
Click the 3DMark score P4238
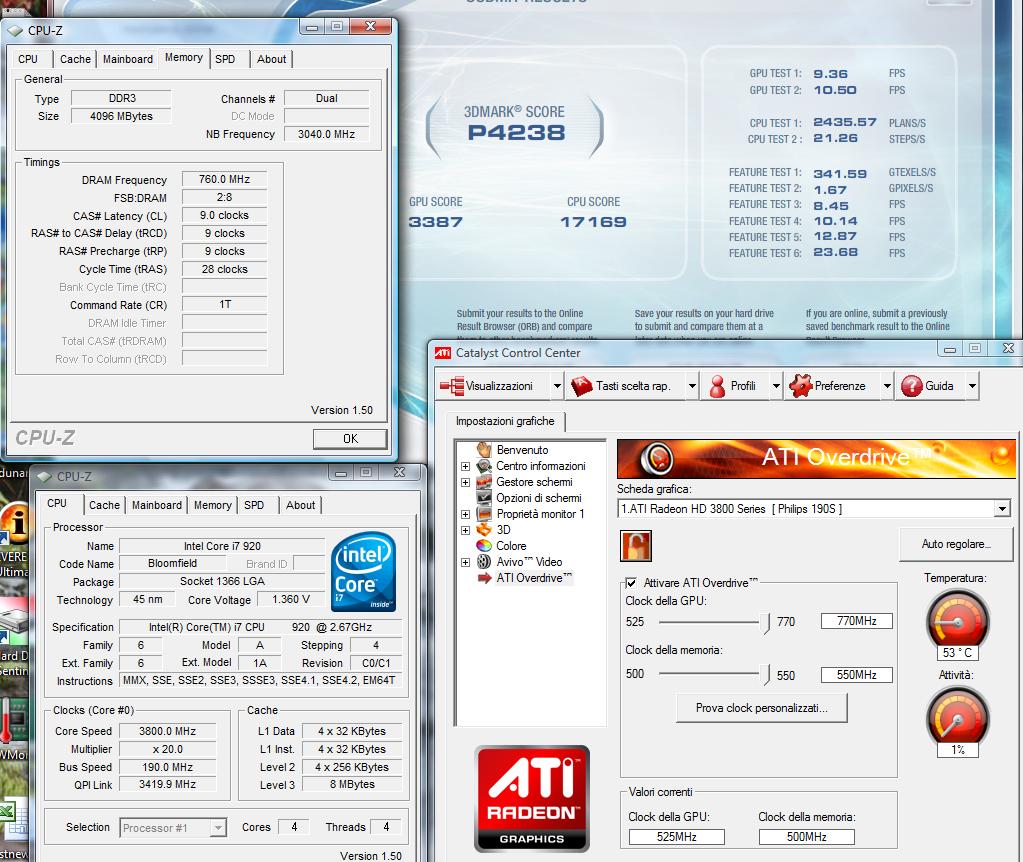click(516, 132)
